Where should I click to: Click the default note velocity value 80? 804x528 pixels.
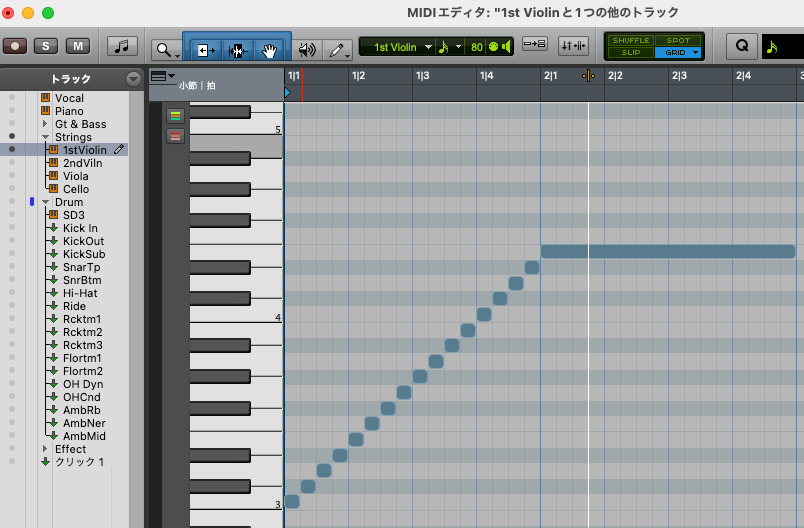(477, 47)
